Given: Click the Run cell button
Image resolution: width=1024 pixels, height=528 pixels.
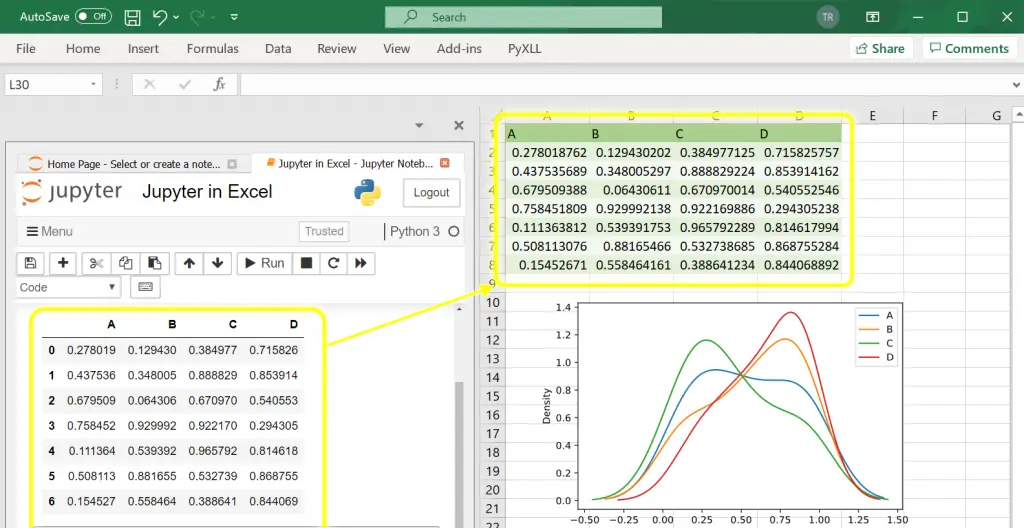Looking at the screenshot, I should [264, 263].
